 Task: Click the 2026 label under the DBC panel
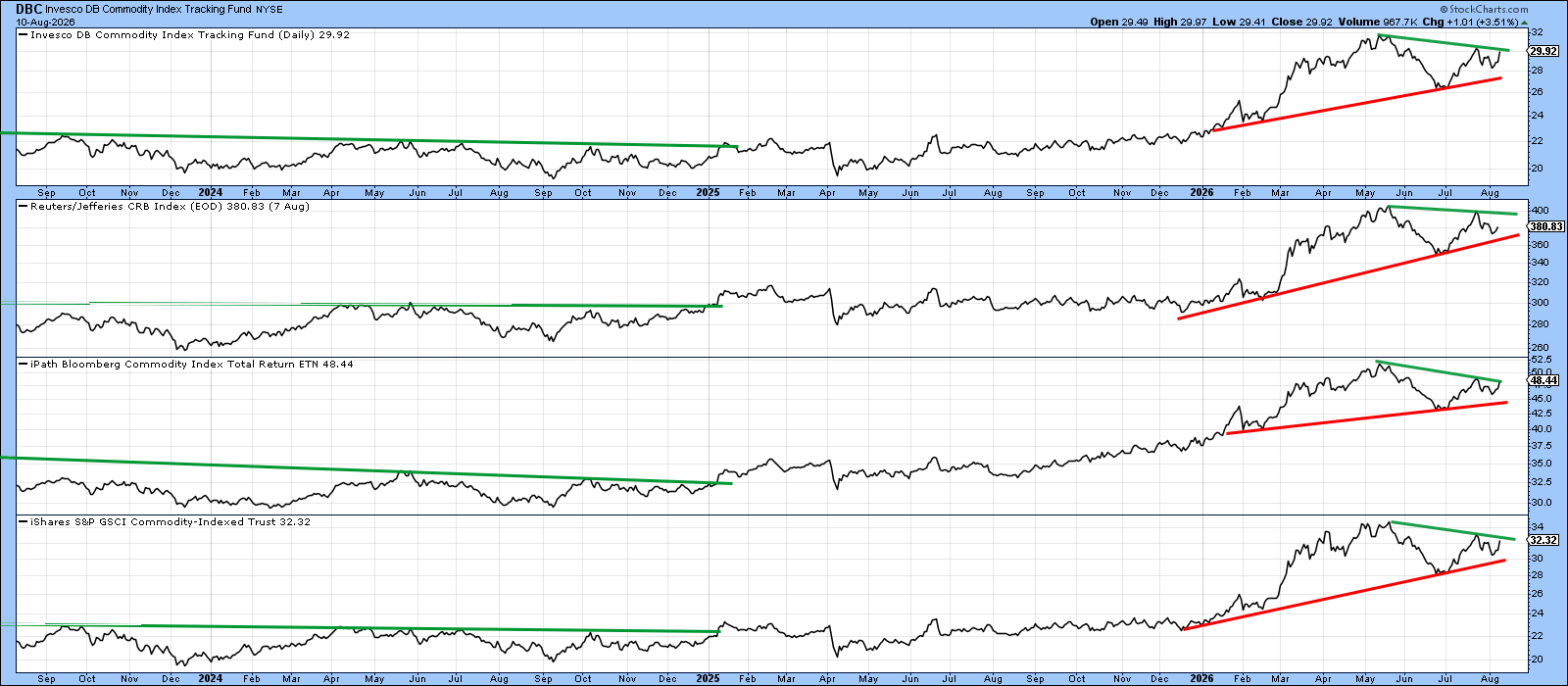[1201, 193]
